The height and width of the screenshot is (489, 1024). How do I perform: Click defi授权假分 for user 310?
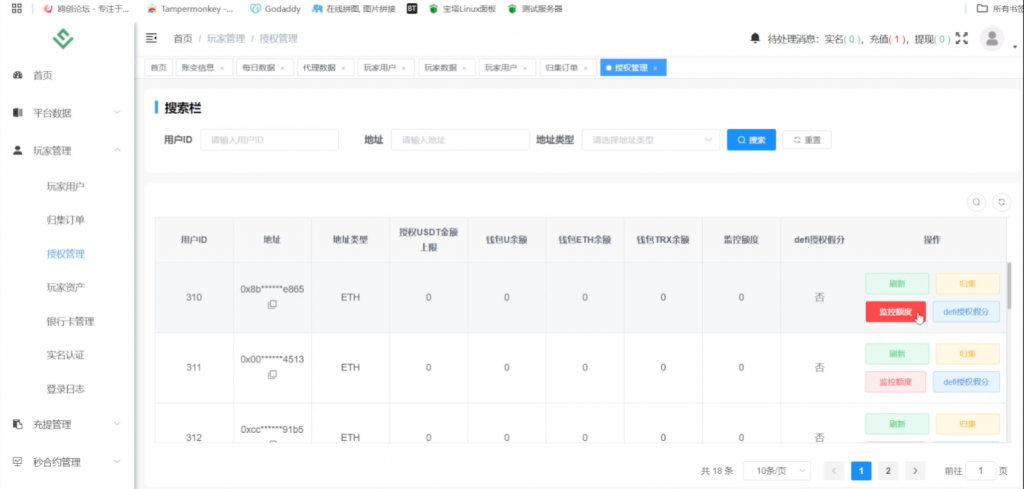coord(966,312)
